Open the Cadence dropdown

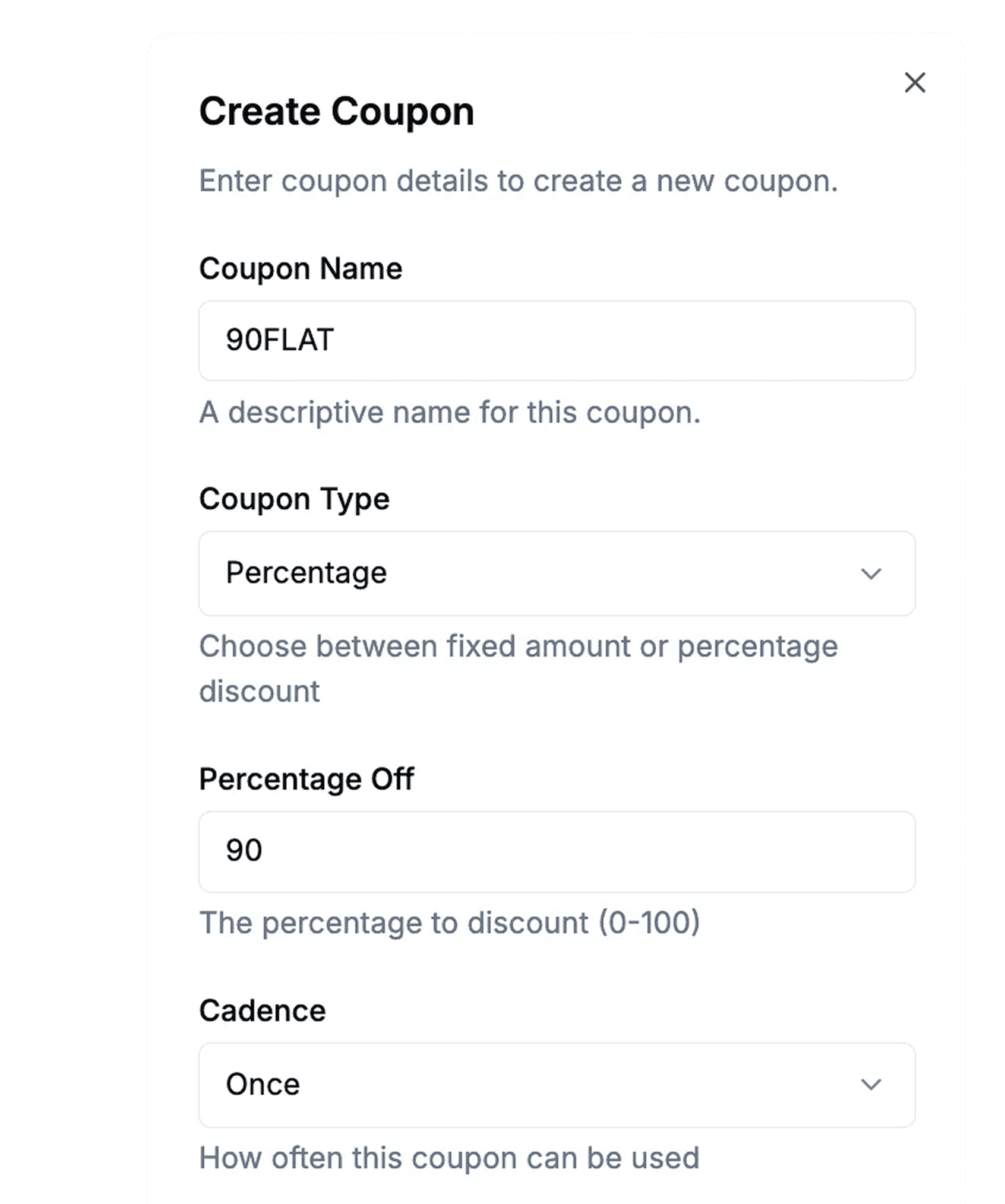556,1085
